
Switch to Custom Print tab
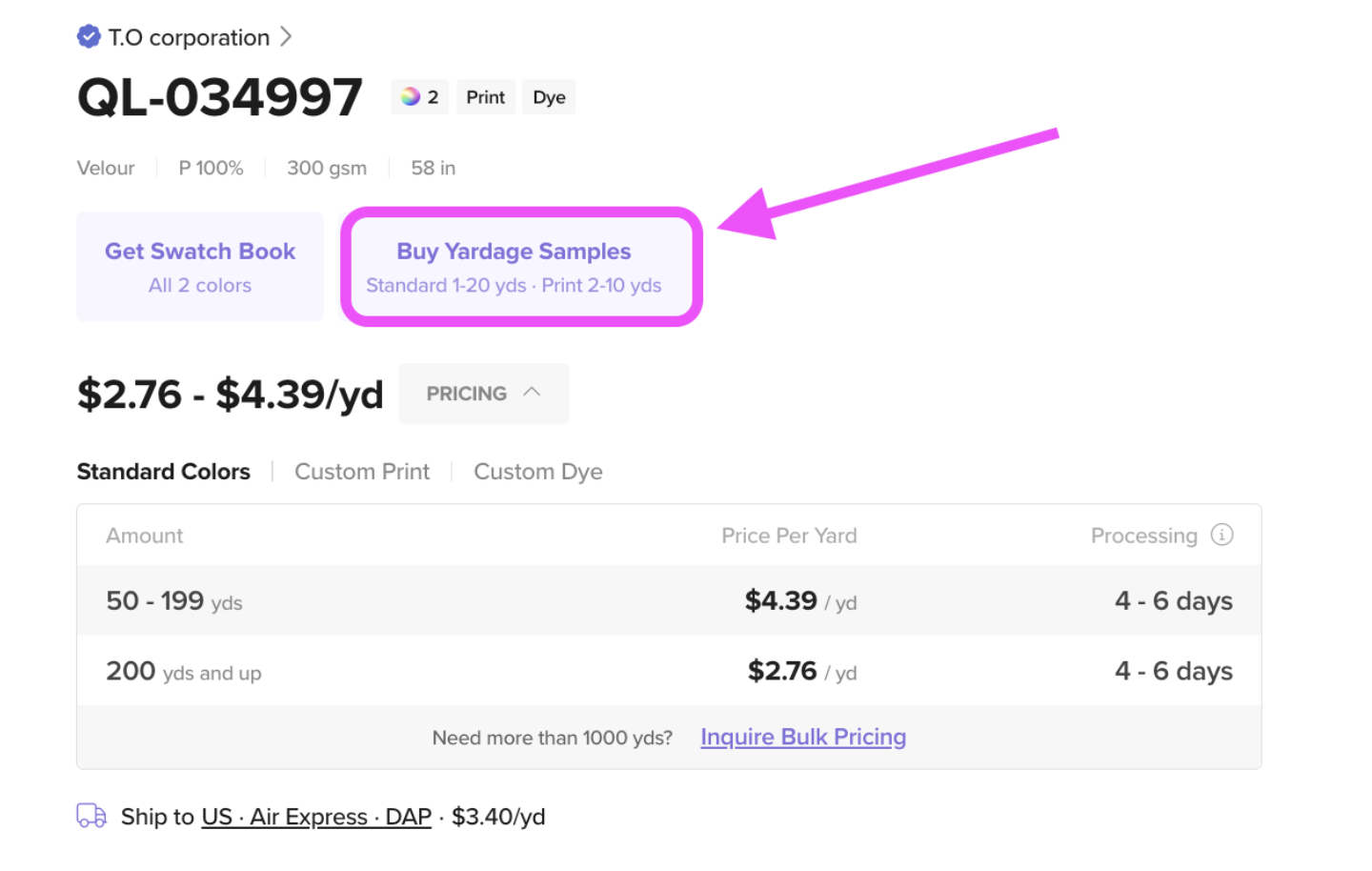(362, 472)
